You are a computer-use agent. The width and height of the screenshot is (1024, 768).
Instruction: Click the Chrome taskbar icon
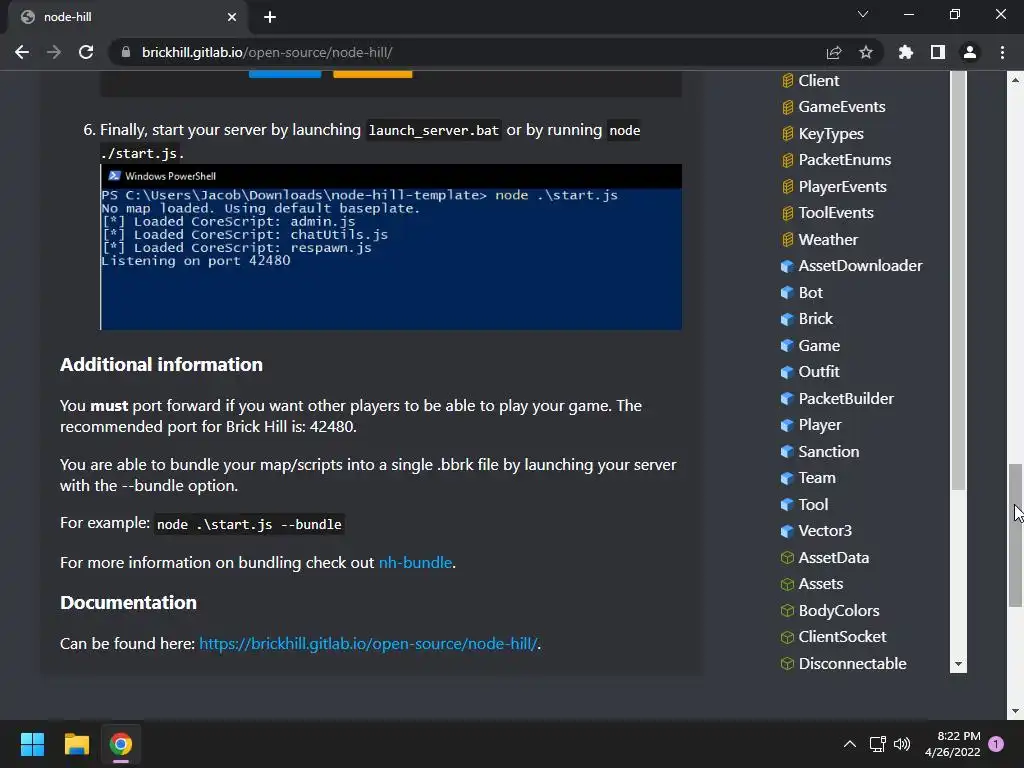(121, 744)
